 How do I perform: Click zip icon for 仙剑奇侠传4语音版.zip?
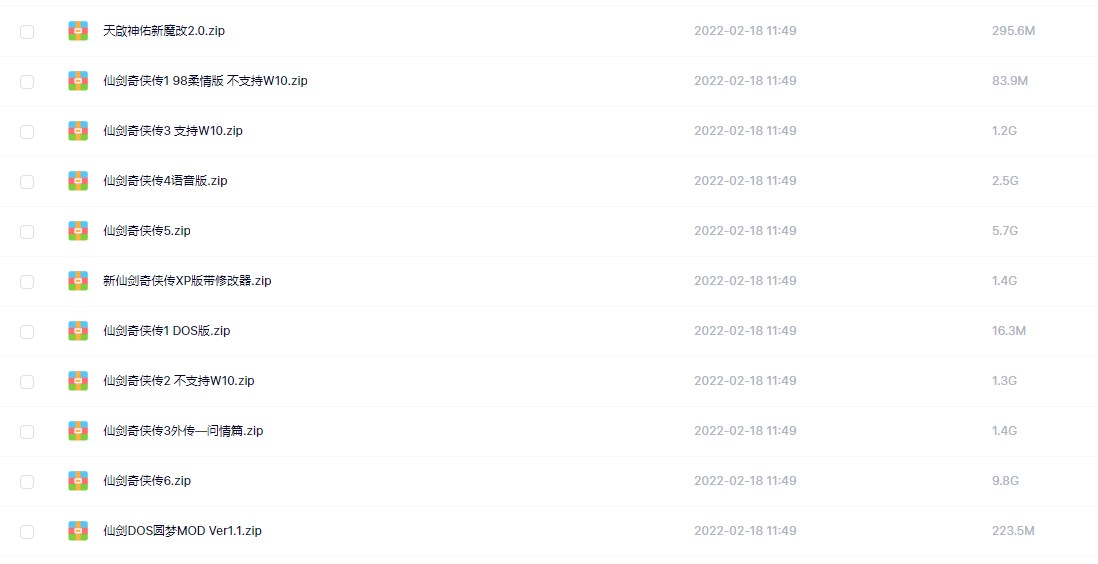click(78, 181)
